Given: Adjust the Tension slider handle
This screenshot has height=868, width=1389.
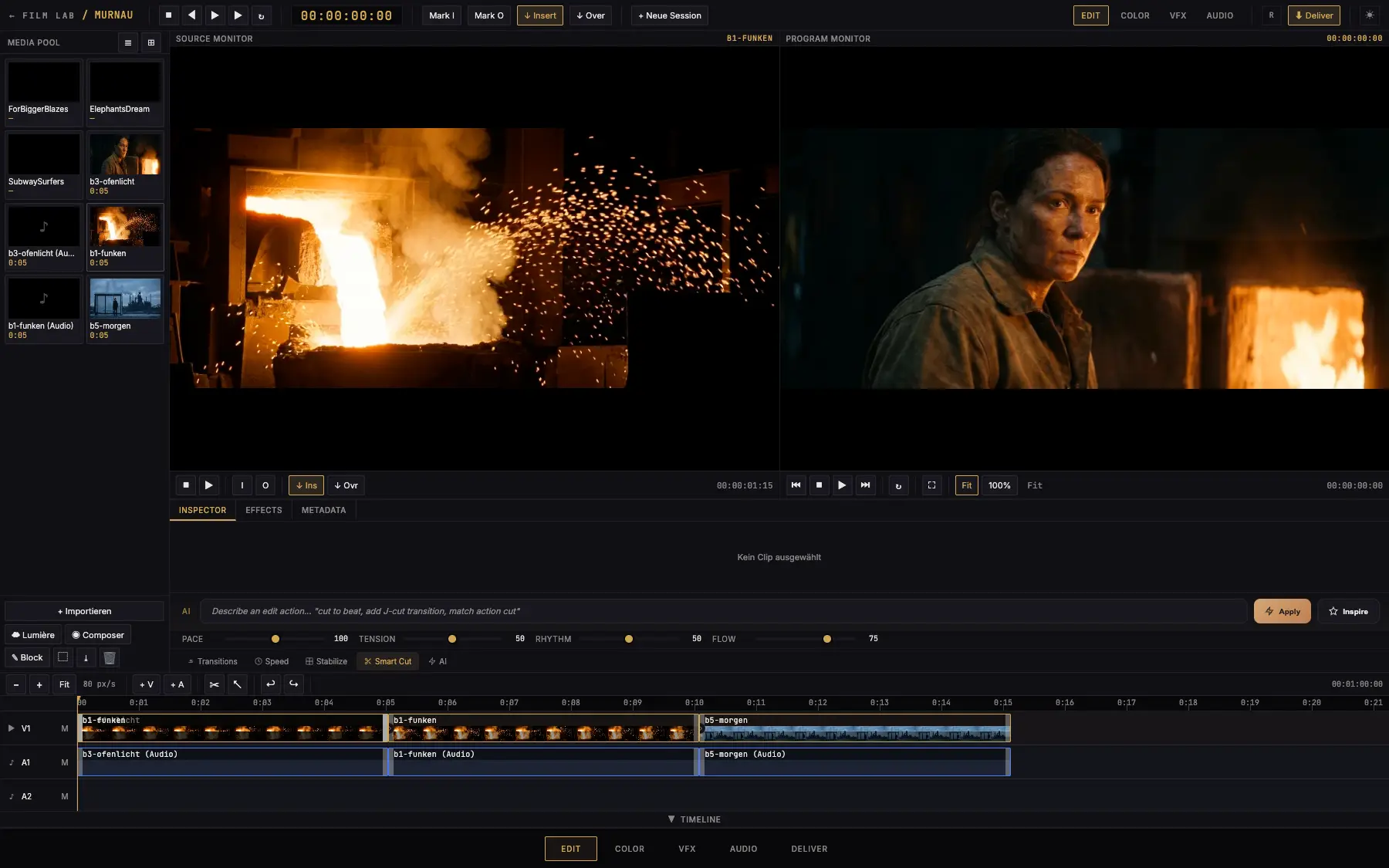Looking at the screenshot, I should [x=452, y=639].
